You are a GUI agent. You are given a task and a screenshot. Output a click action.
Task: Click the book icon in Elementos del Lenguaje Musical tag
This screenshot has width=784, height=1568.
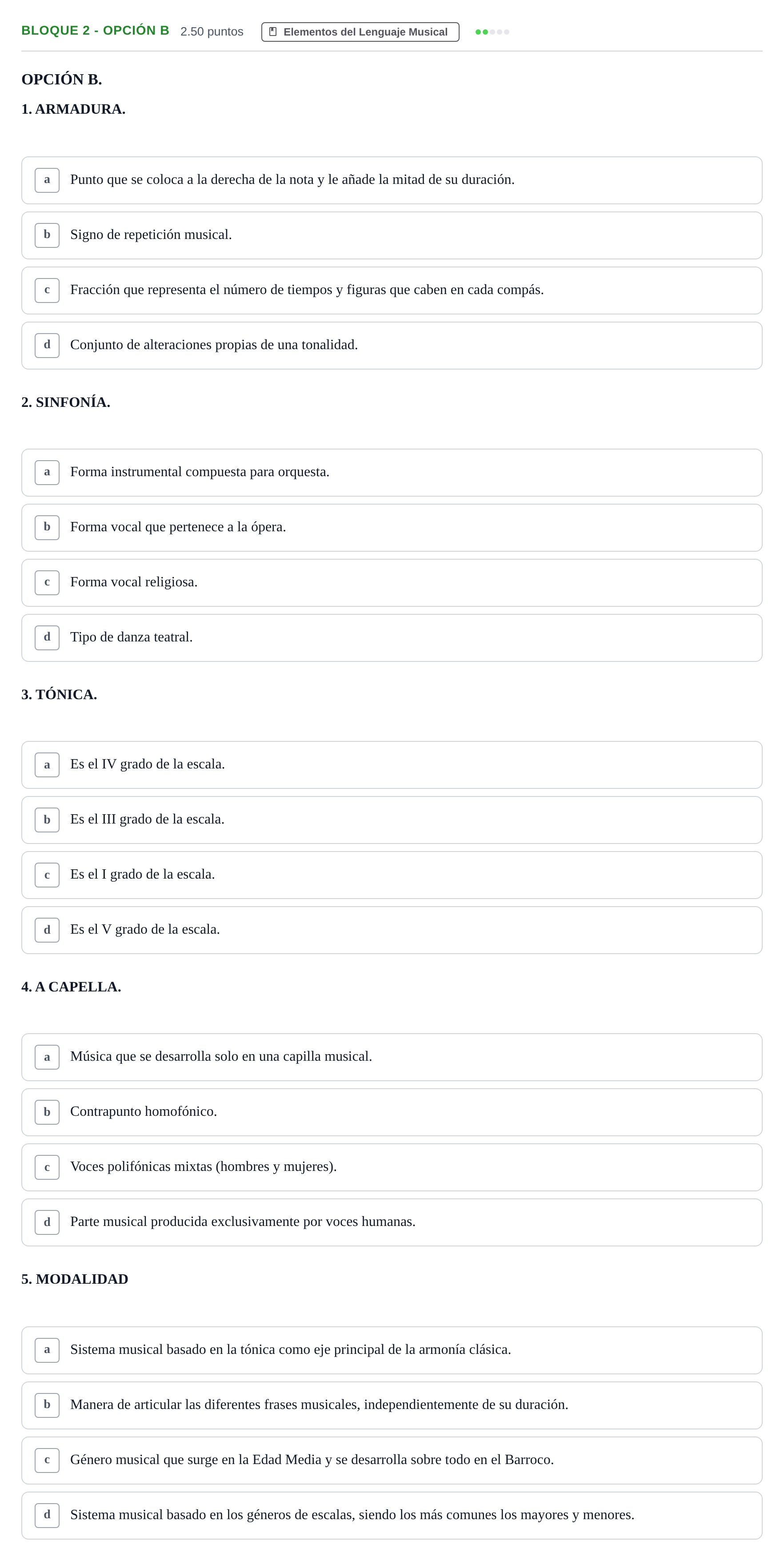(273, 32)
